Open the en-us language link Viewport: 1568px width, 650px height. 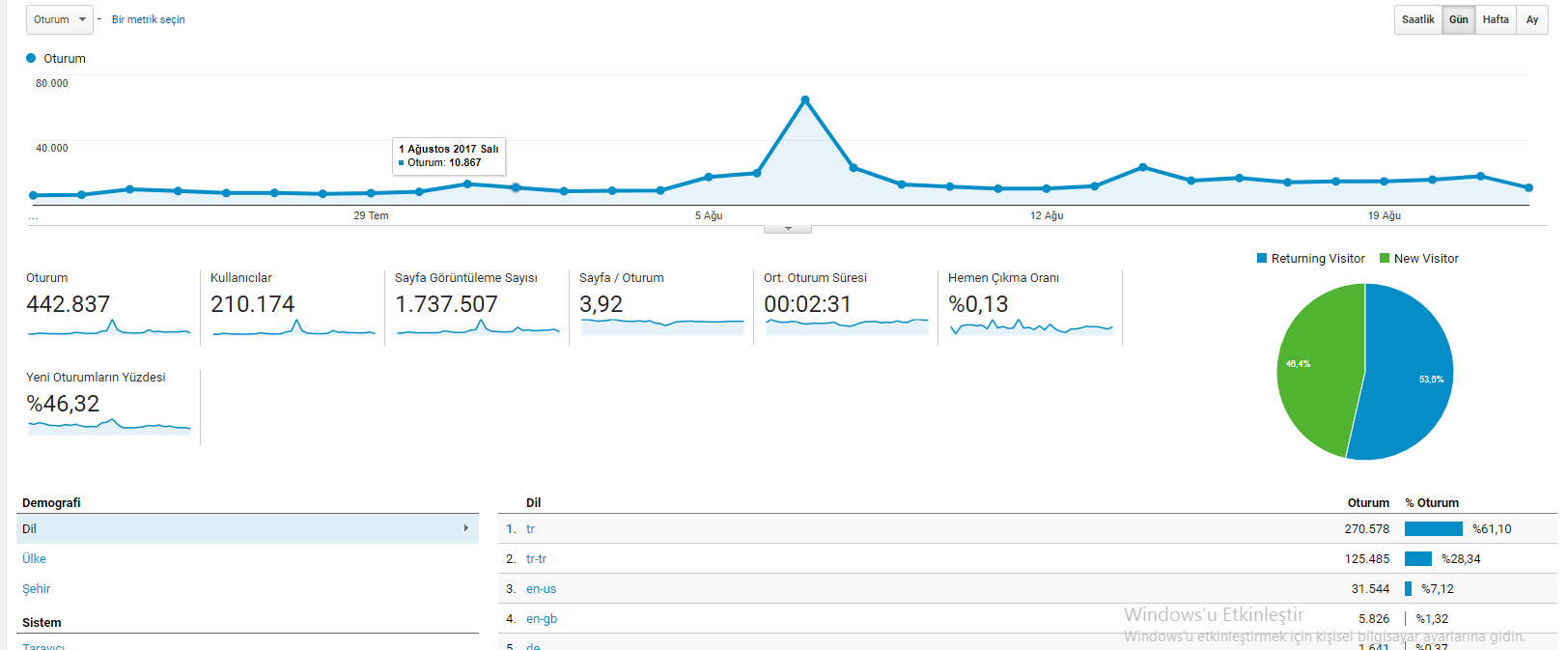pos(541,588)
